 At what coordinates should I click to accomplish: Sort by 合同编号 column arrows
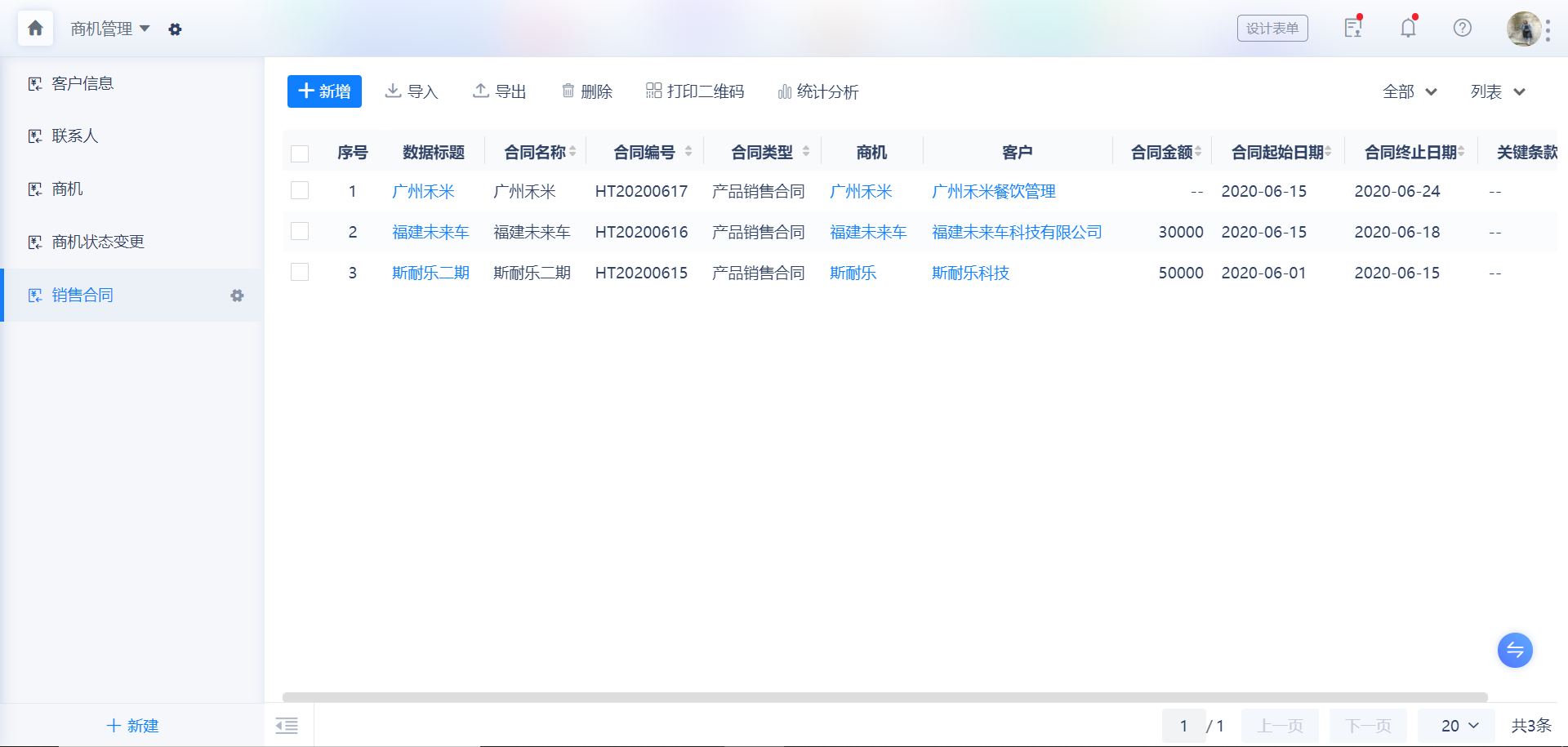click(688, 151)
